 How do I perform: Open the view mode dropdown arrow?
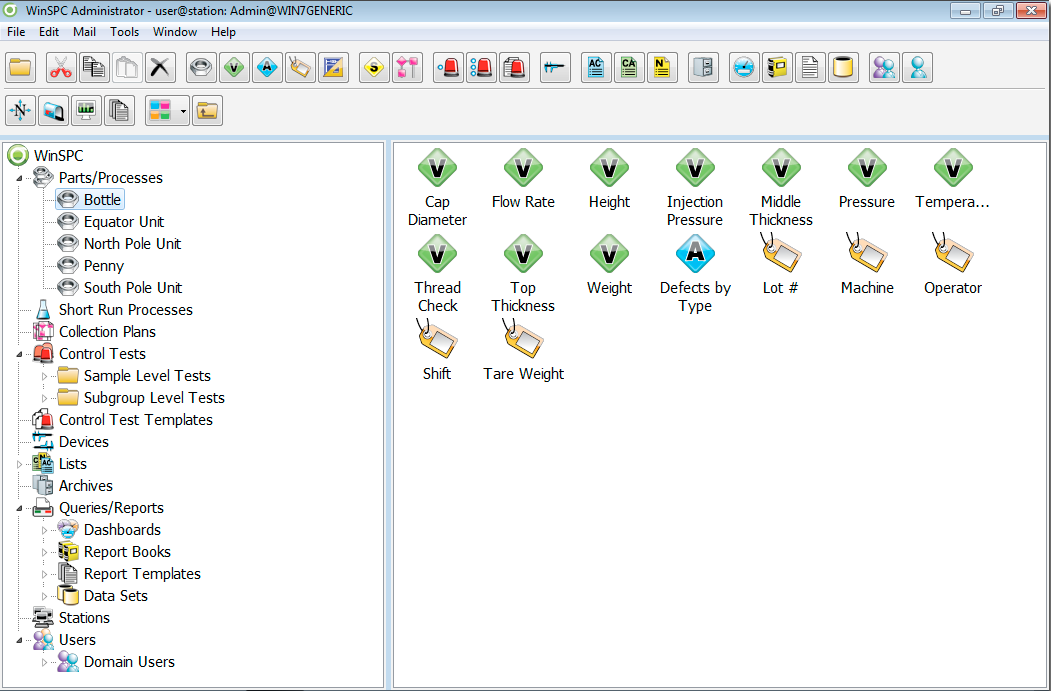pyautogui.click(x=183, y=111)
